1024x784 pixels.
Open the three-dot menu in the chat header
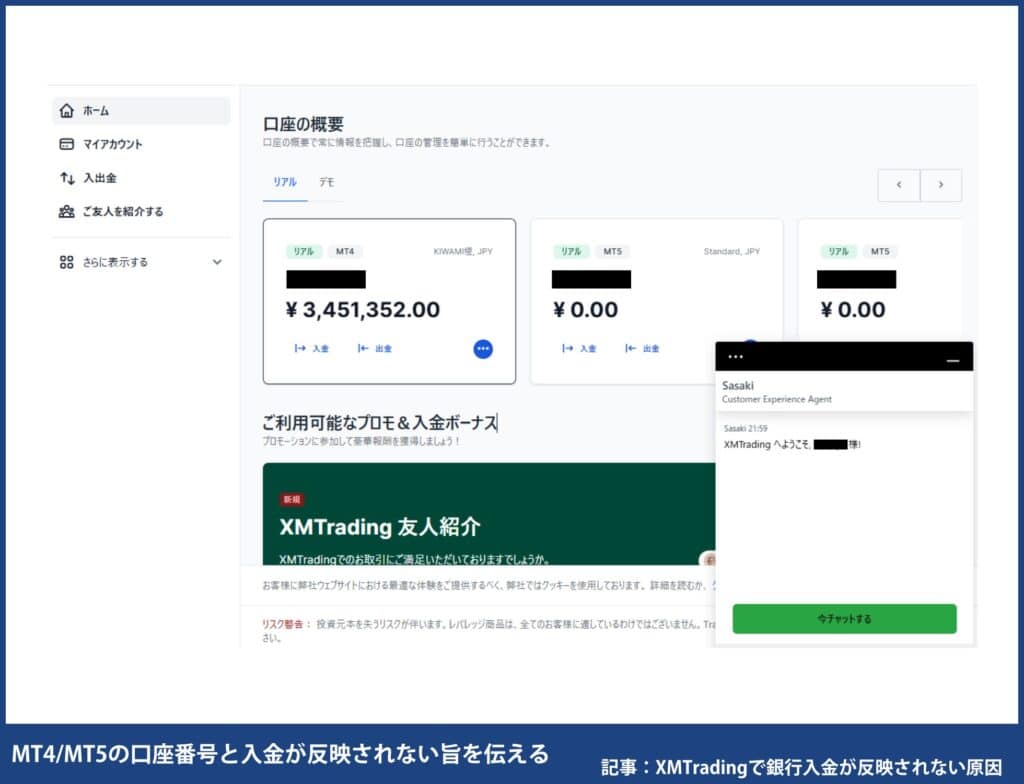tap(737, 356)
